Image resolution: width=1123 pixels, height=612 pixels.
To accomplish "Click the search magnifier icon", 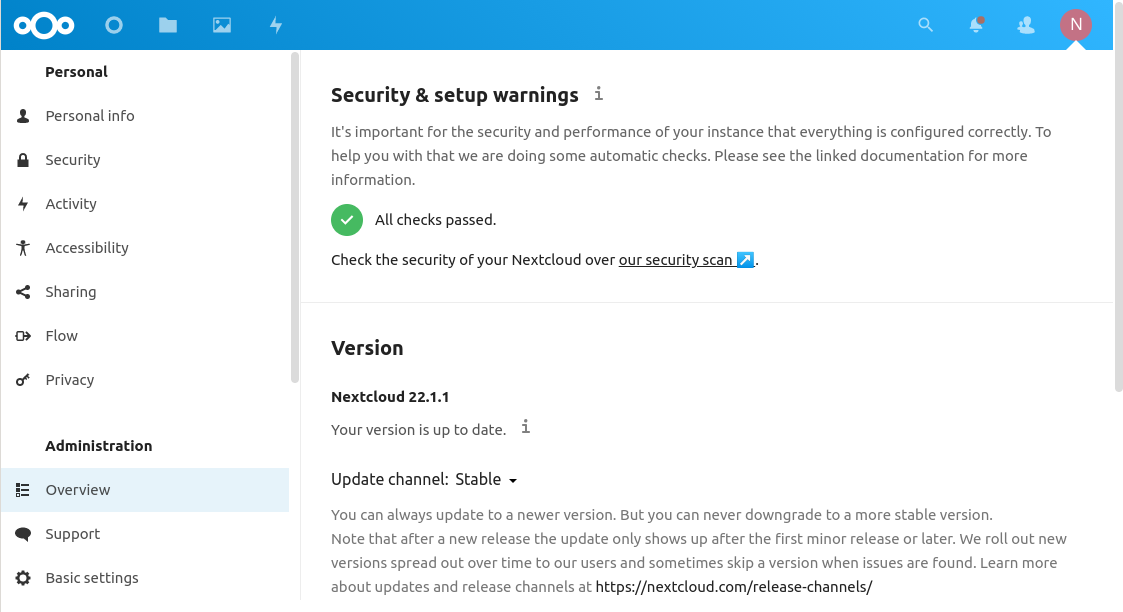I will point(925,26).
